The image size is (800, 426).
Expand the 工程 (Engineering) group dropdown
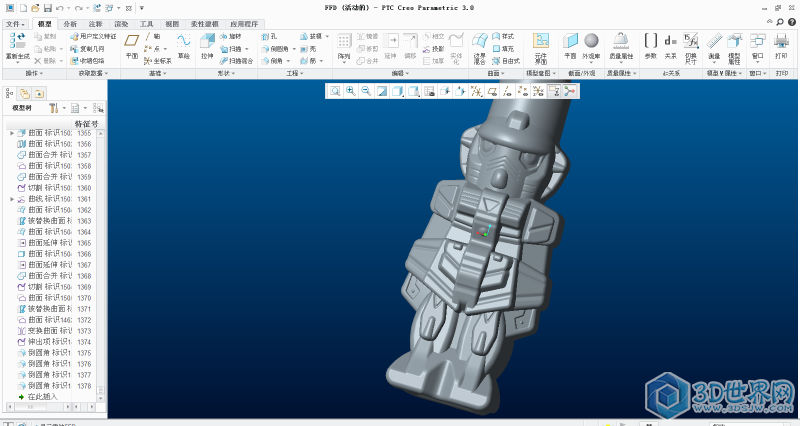[x=295, y=73]
